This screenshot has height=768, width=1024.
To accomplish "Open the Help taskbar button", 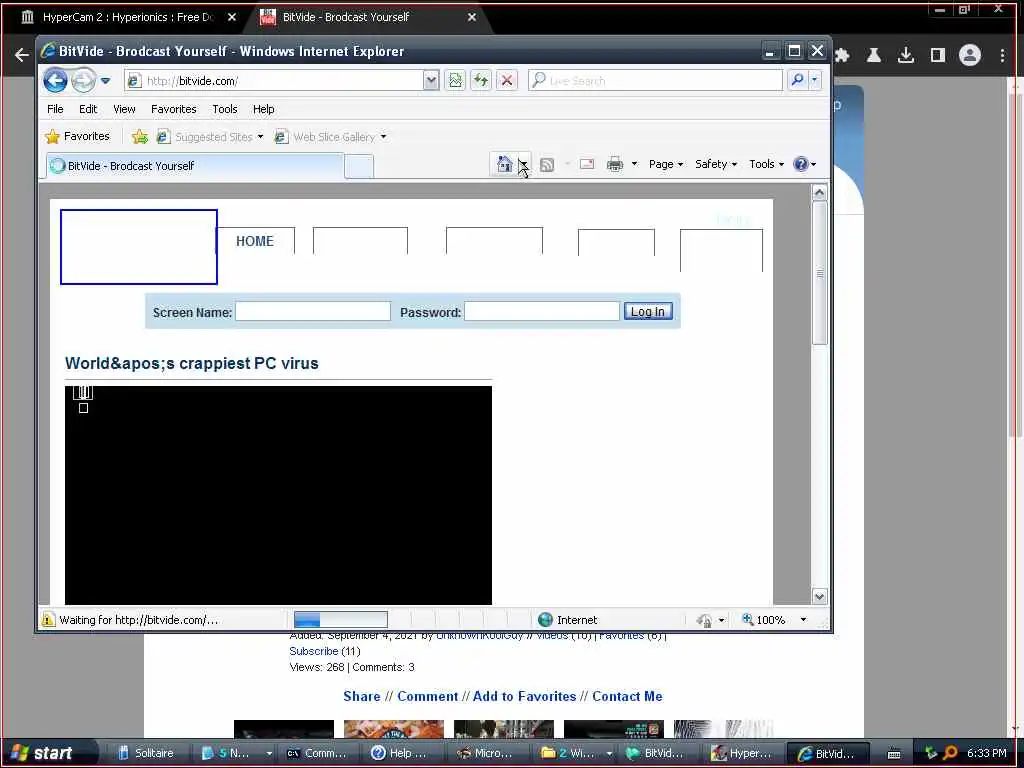I will [x=398, y=753].
